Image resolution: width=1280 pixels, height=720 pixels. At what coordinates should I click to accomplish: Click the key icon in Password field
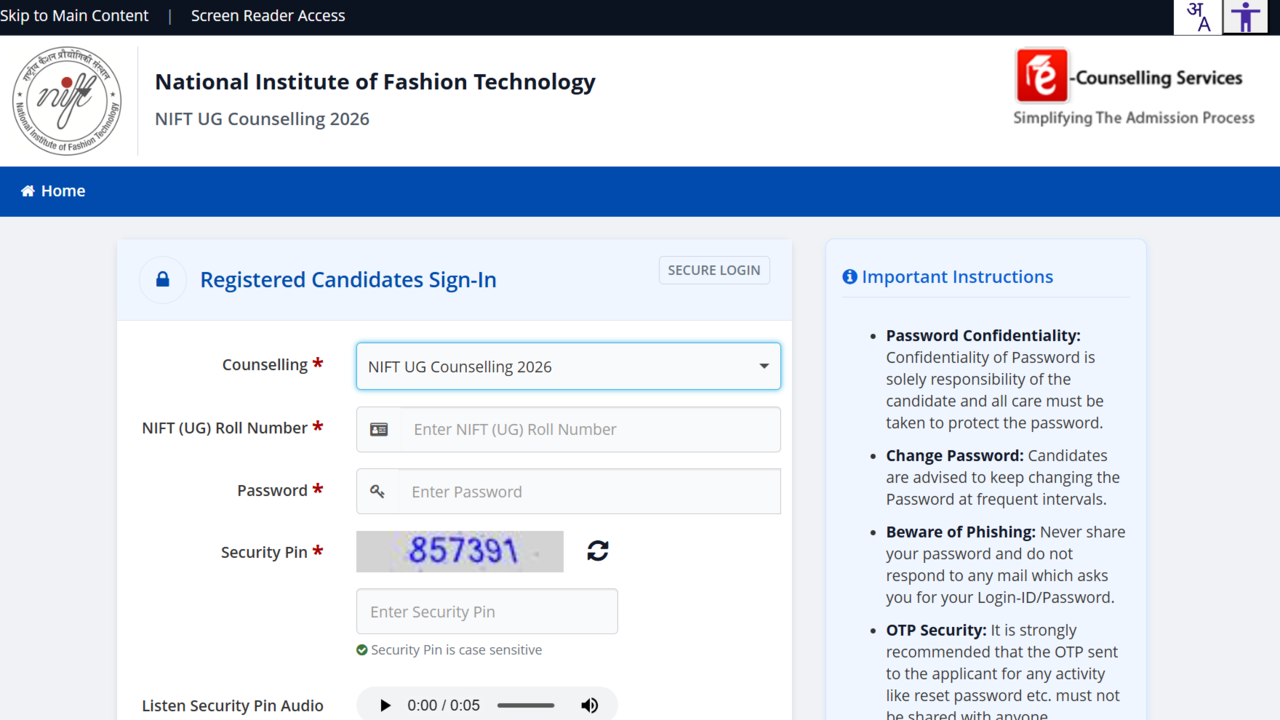[377, 491]
